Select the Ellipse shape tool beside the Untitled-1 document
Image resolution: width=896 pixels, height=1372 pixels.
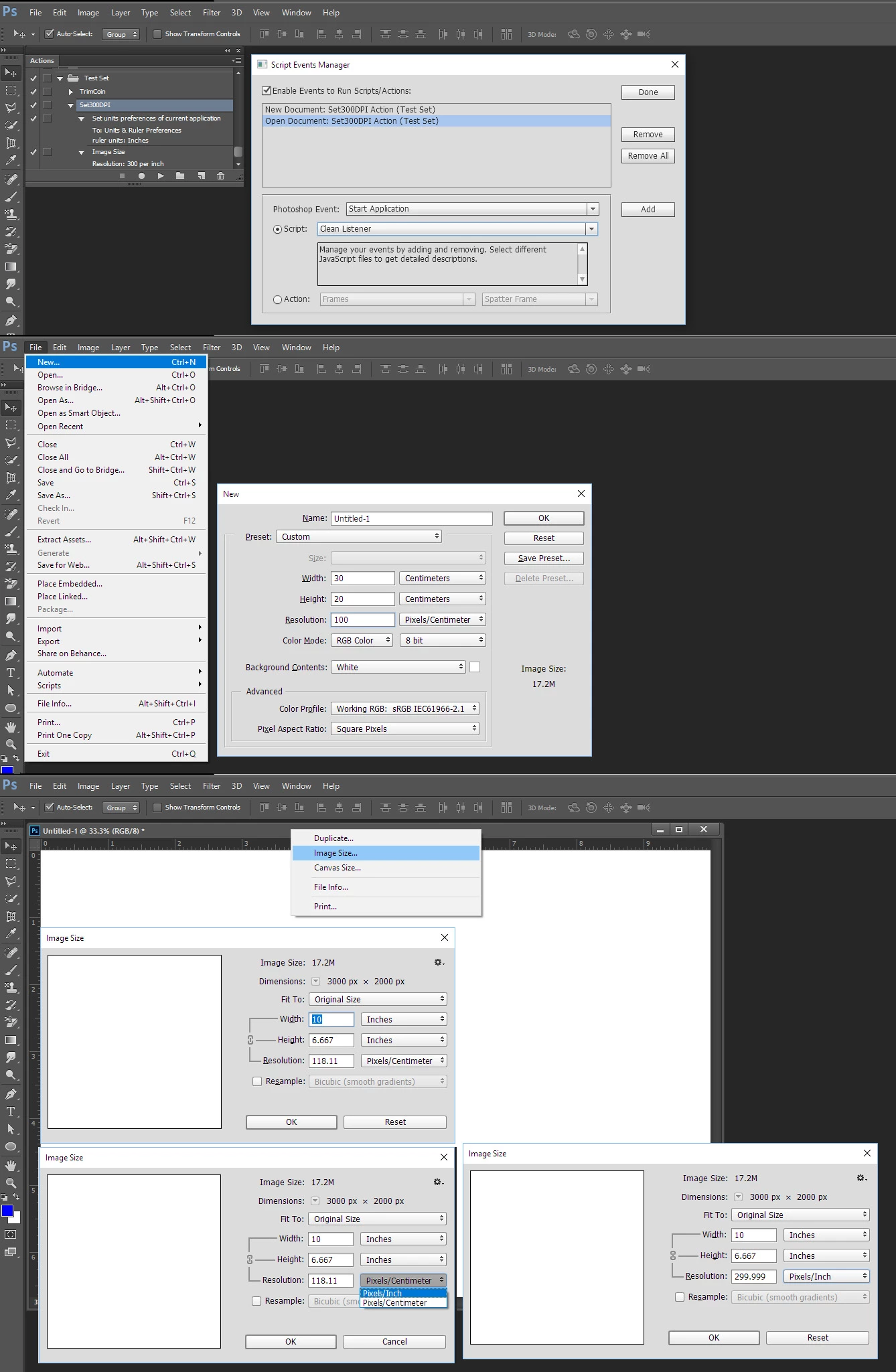pyautogui.click(x=11, y=1147)
